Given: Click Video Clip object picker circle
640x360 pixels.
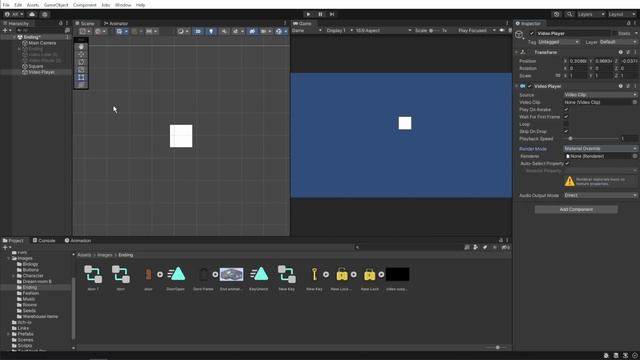Looking at the screenshot, I should (x=635, y=102).
